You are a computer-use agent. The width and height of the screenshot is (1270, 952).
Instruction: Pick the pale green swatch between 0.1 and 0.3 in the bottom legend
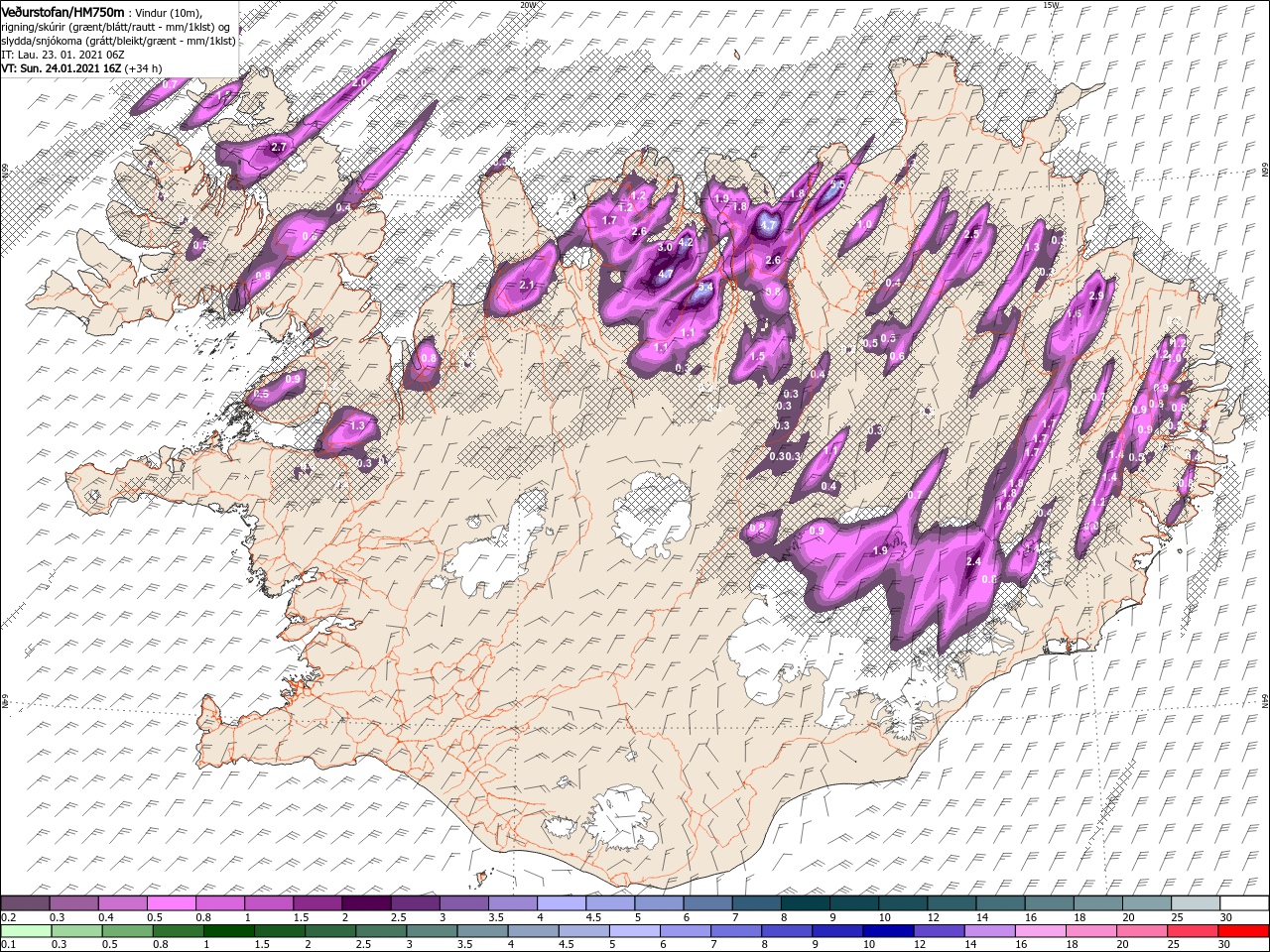pyautogui.click(x=25, y=930)
